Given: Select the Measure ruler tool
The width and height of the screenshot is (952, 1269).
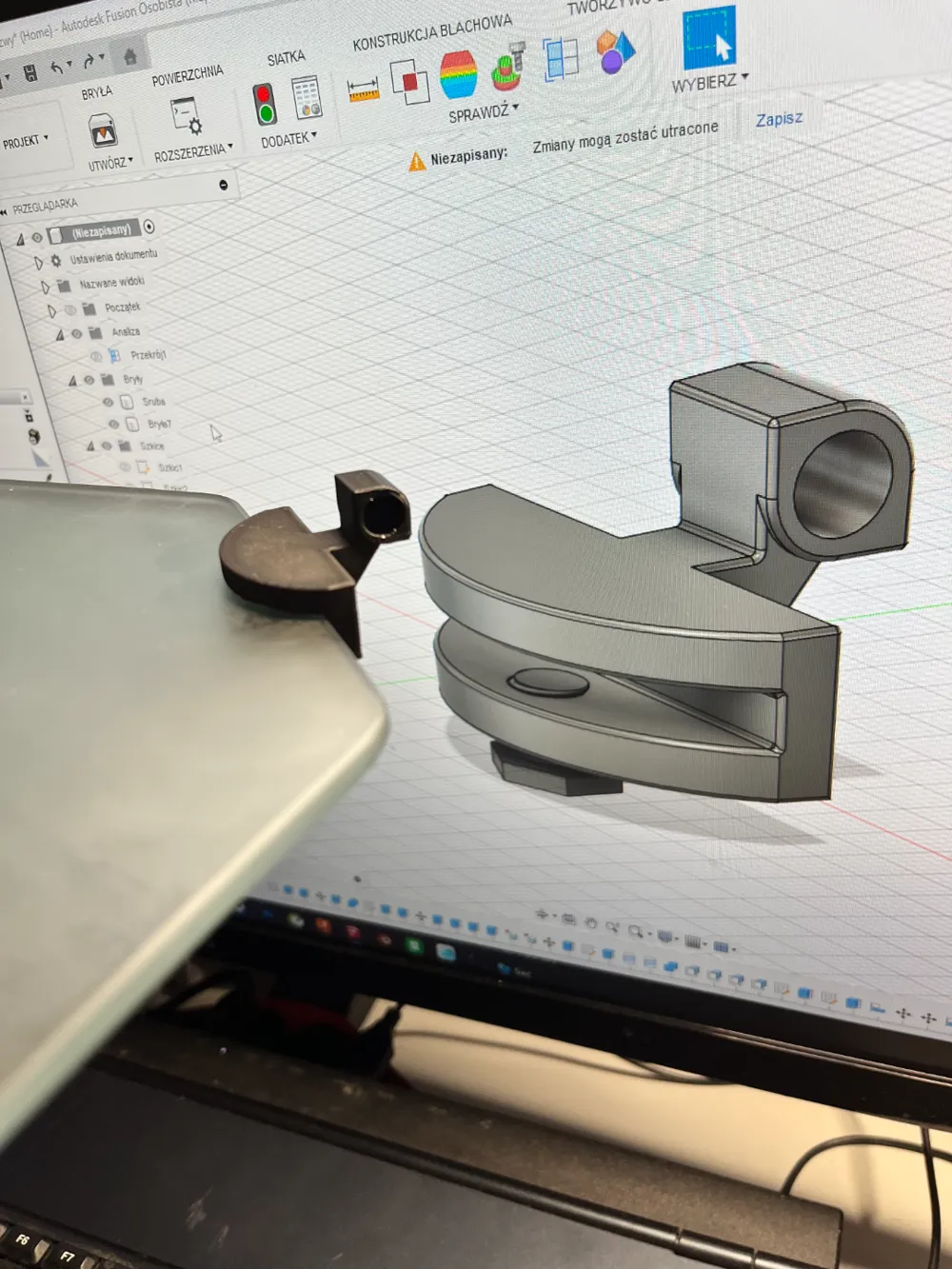Looking at the screenshot, I should tap(363, 90).
